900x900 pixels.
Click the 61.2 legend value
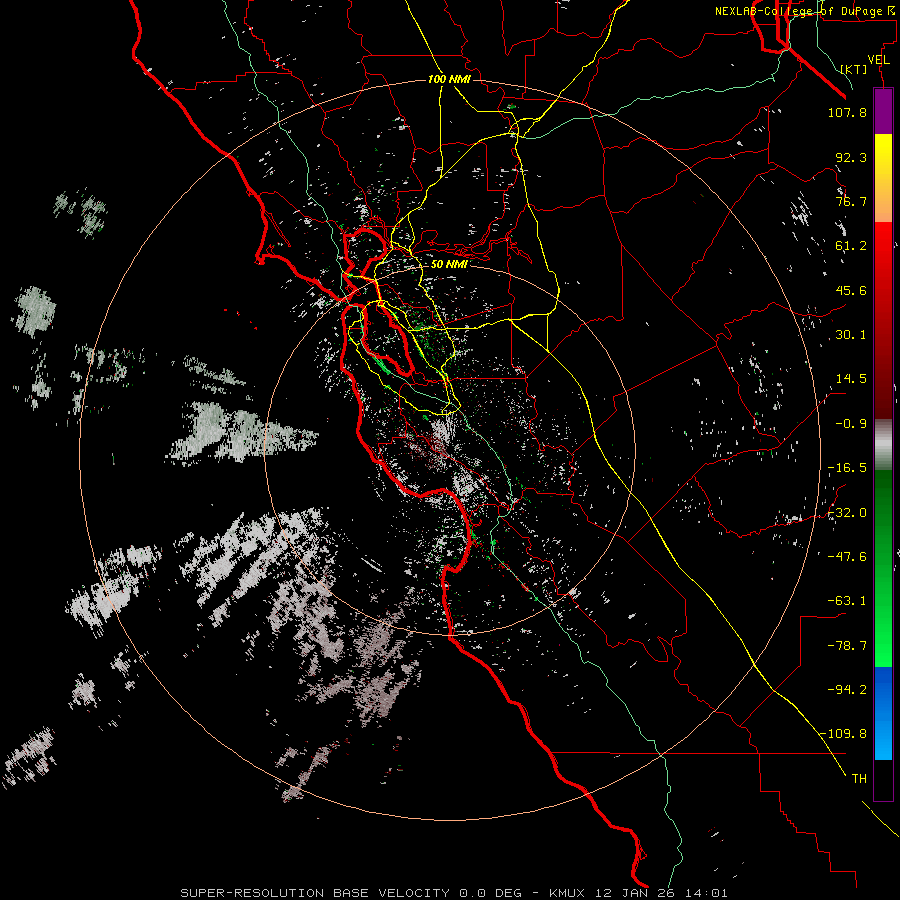click(x=851, y=246)
